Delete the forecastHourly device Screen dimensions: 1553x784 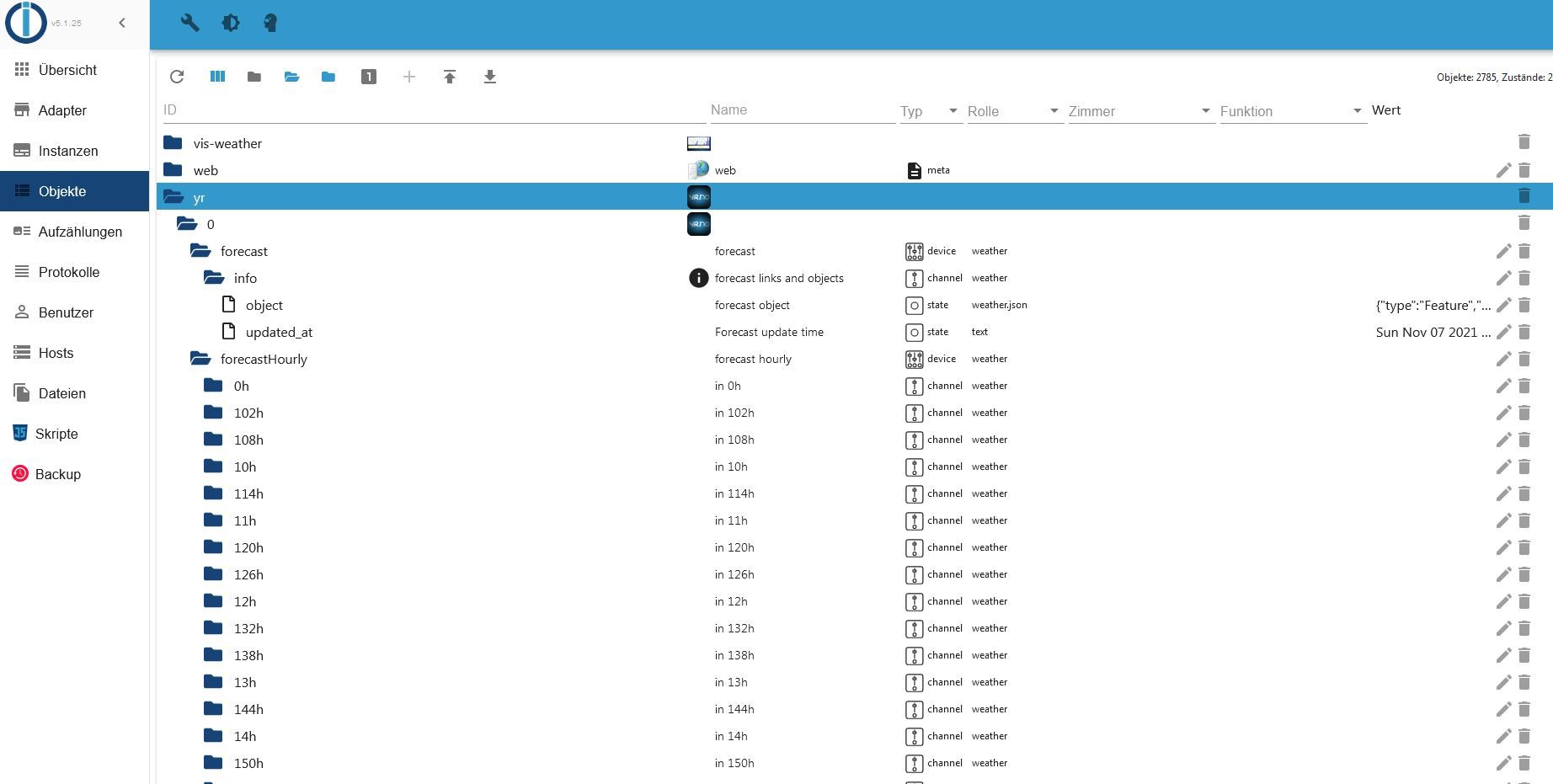[x=1524, y=359]
